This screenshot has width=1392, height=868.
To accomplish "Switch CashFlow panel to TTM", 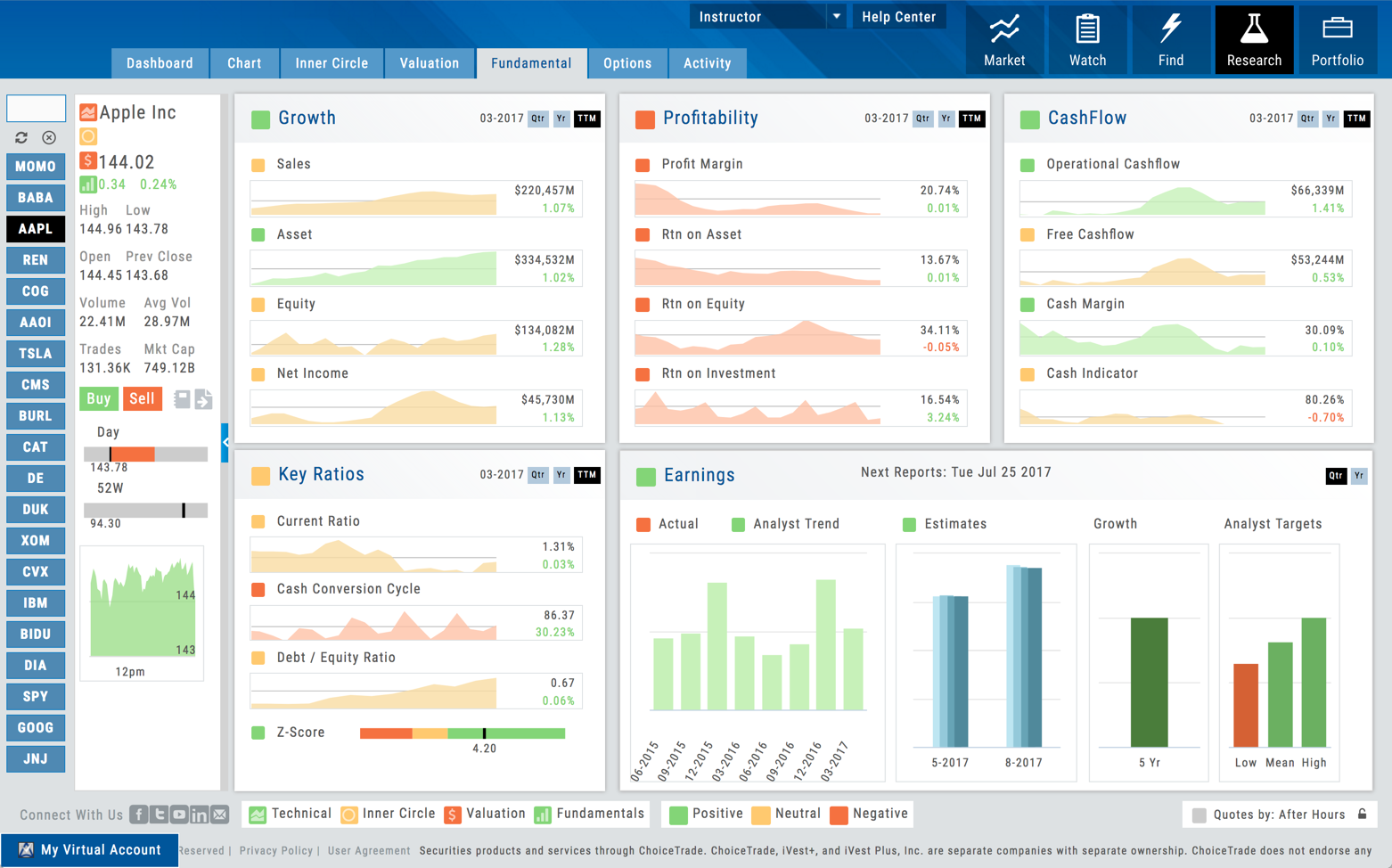I will coord(1356,119).
